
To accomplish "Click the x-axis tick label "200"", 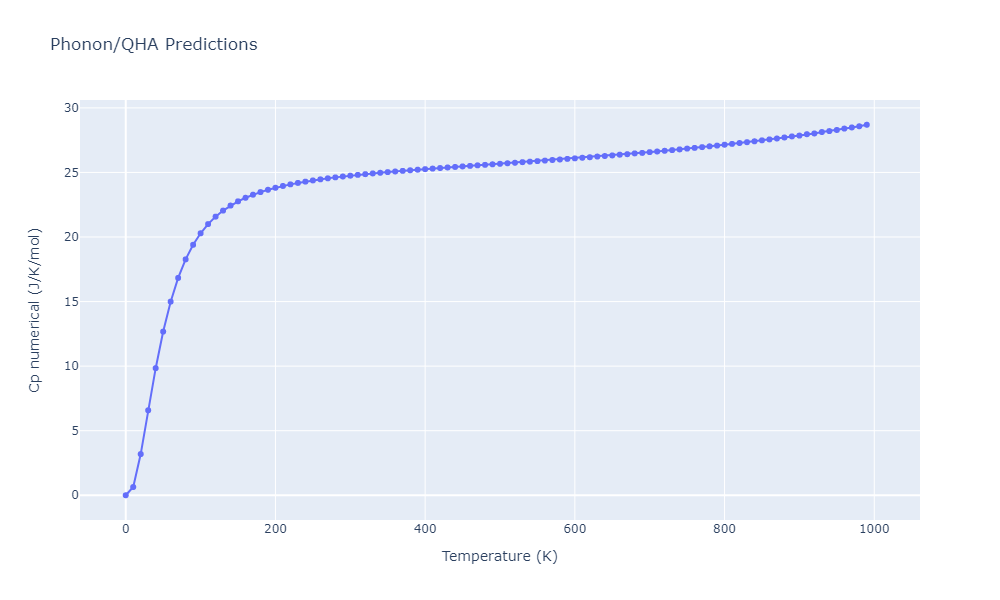I will point(275,529).
